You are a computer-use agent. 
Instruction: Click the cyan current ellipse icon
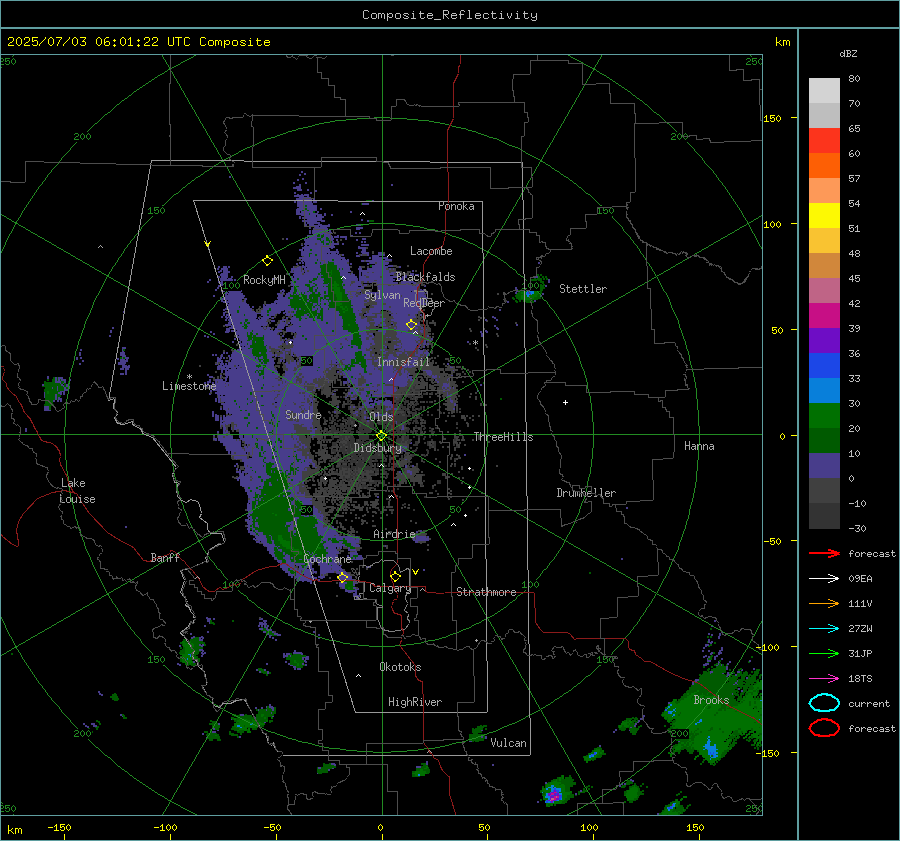click(824, 703)
